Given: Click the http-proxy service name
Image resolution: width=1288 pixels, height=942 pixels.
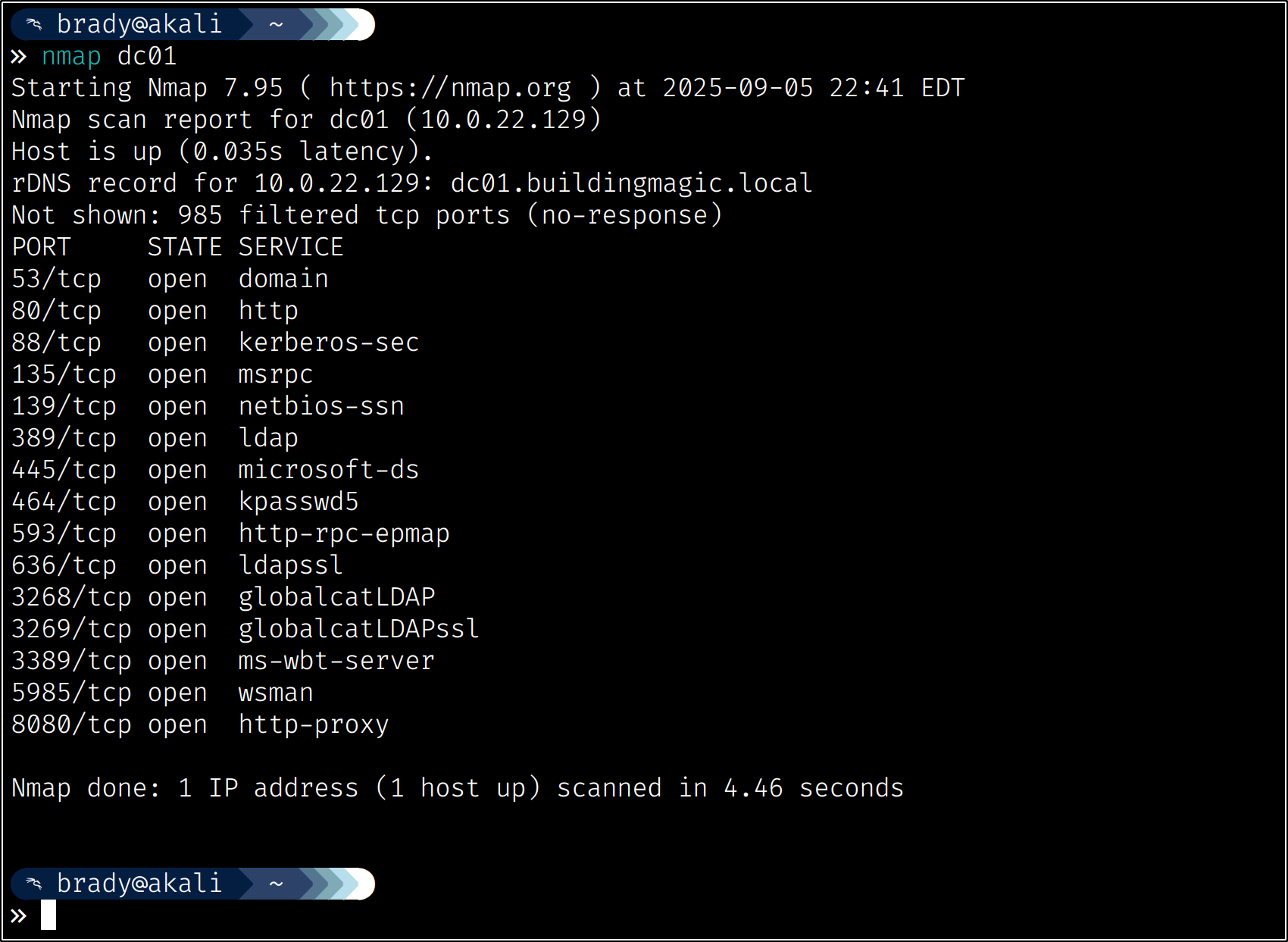Looking at the screenshot, I should [314, 724].
